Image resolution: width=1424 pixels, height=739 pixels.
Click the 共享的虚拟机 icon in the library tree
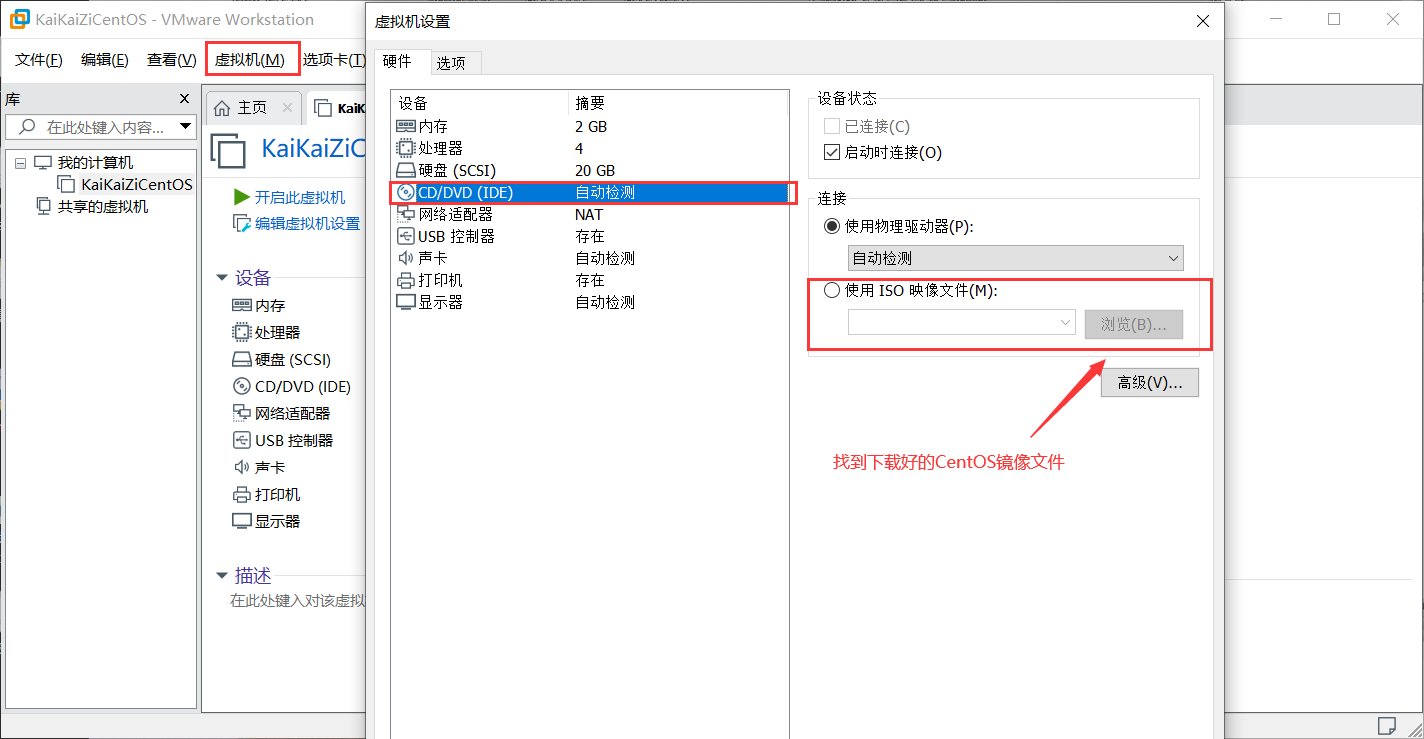point(43,206)
